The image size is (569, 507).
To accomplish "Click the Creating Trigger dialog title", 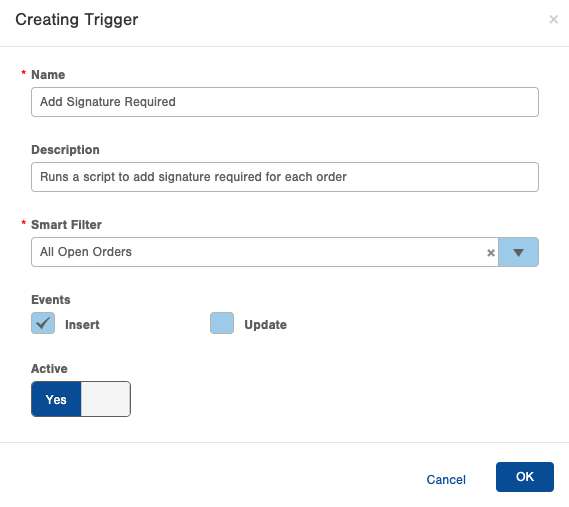I will [77, 20].
